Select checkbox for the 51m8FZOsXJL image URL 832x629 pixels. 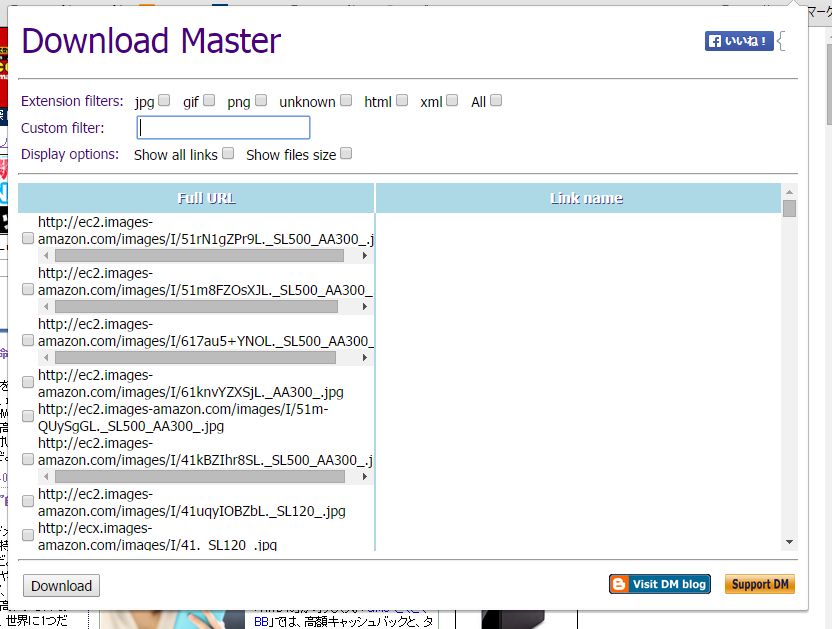point(28,289)
